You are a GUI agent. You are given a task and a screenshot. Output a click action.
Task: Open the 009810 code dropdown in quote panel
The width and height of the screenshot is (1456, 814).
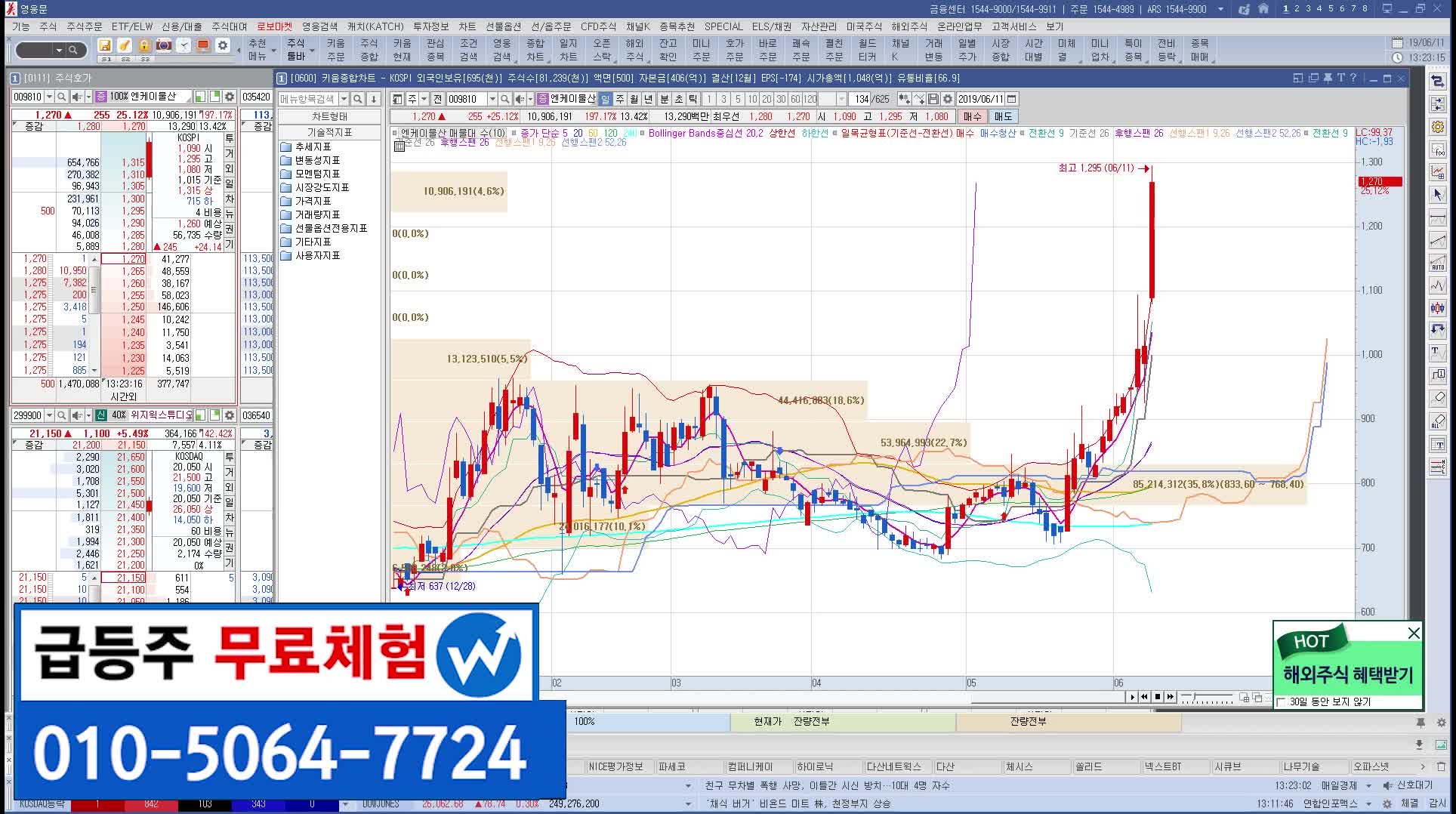49,97
